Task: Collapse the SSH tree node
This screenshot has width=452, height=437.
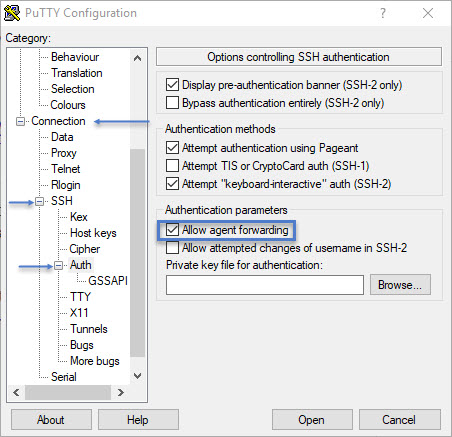Action: click(39, 201)
